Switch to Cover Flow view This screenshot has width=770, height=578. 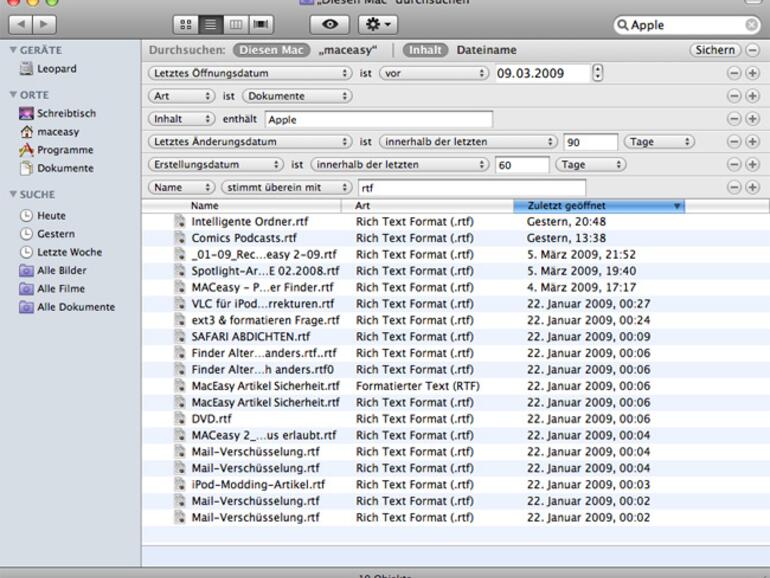pyautogui.click(x=261, y=24)
